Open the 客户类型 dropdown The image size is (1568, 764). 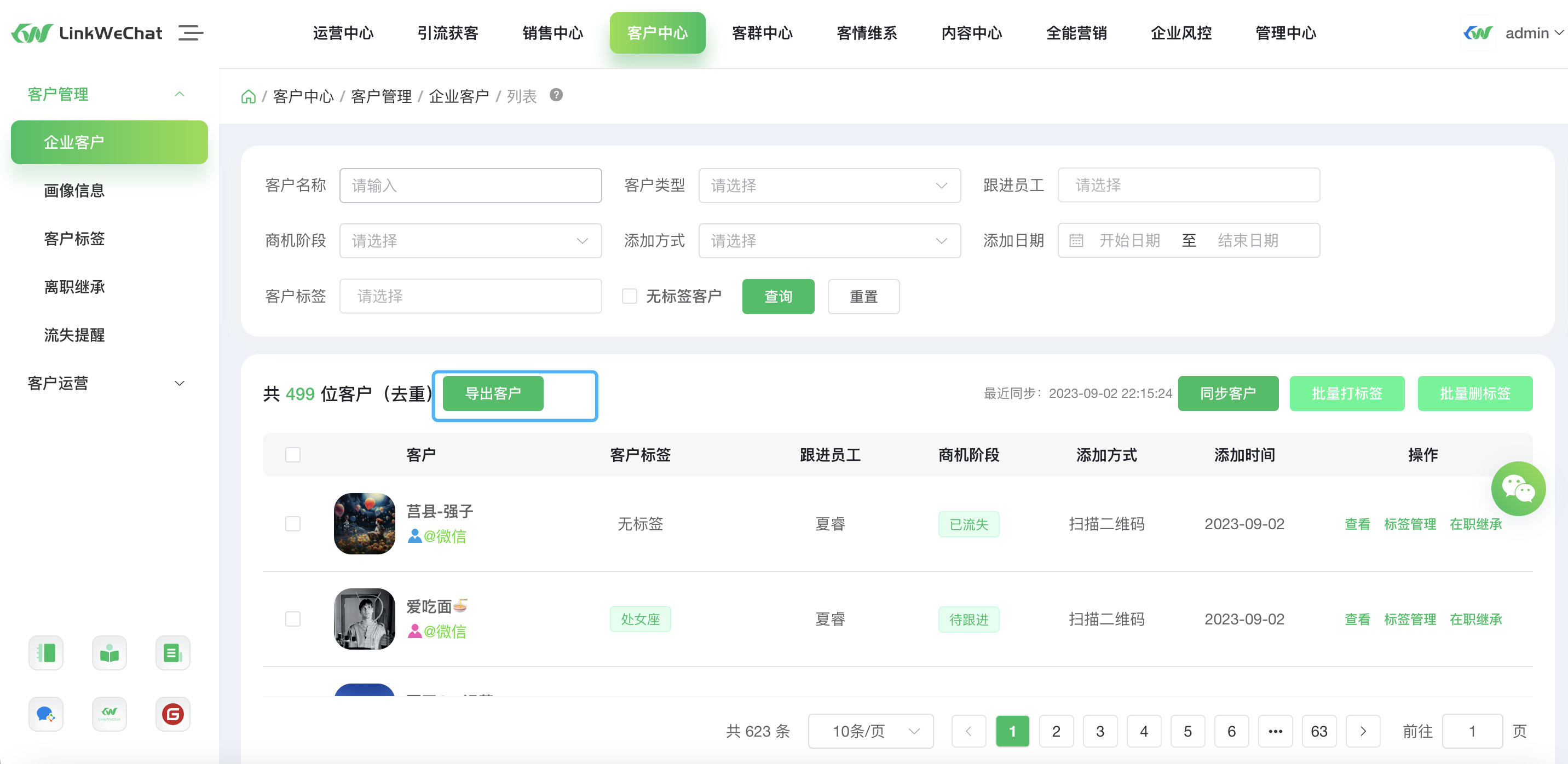point(829,186)
